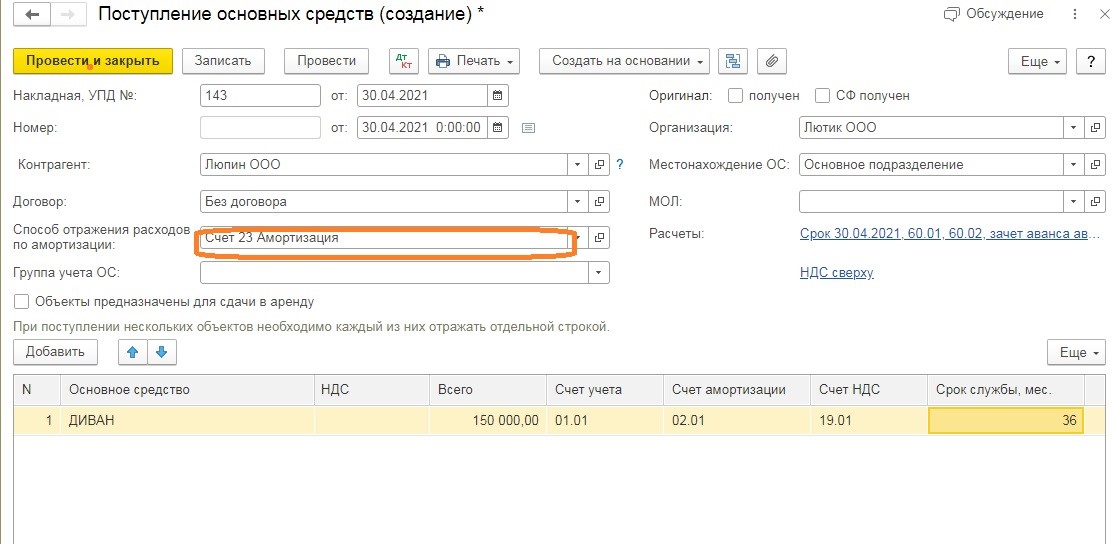Expand the Договор dropdown list

tap(578, 202)
